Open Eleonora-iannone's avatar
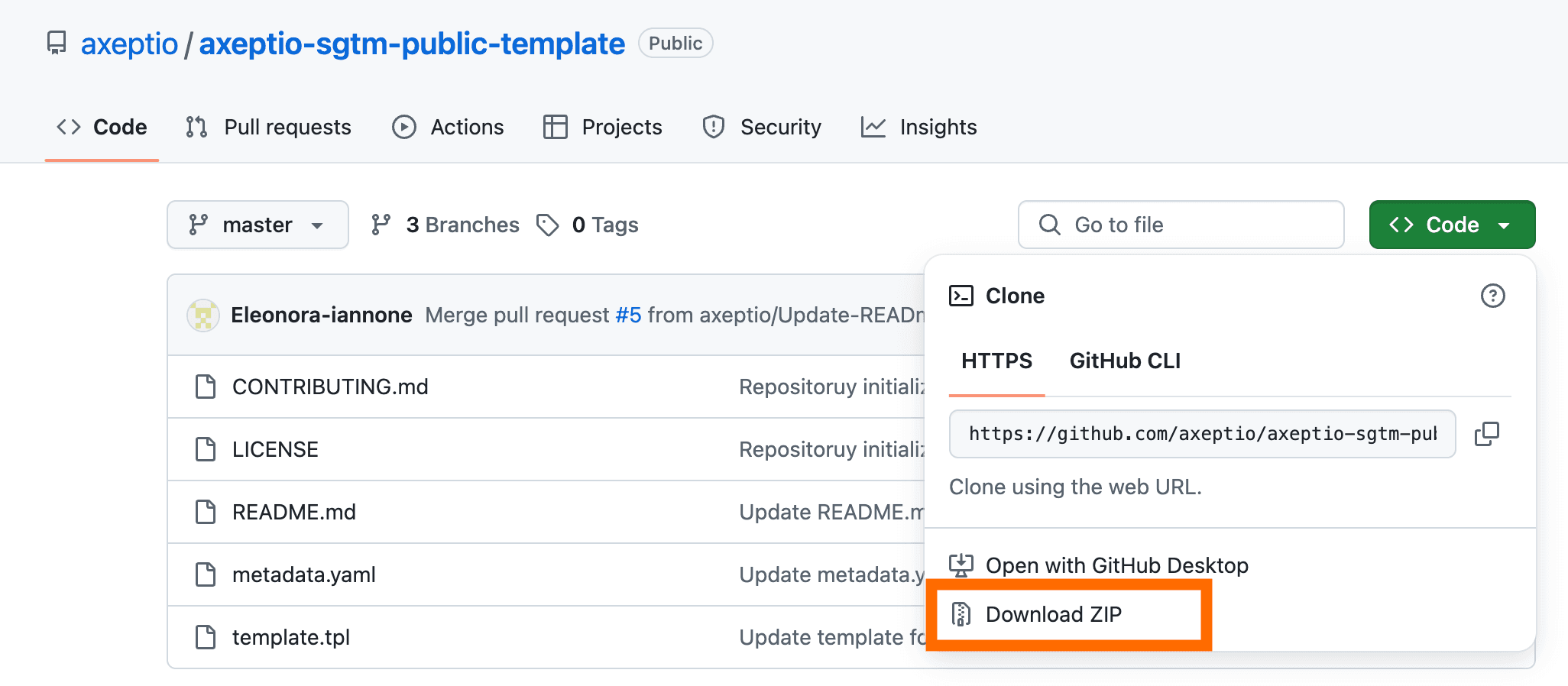1568x686 pixels. pyautogui.click(x=203, y=315)
